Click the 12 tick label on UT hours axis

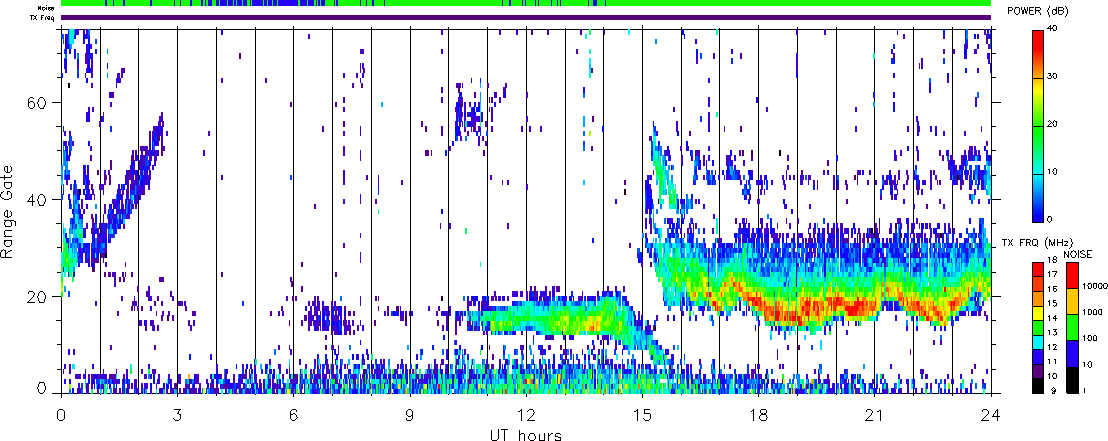pyautogui.click(x=526, y=416)
